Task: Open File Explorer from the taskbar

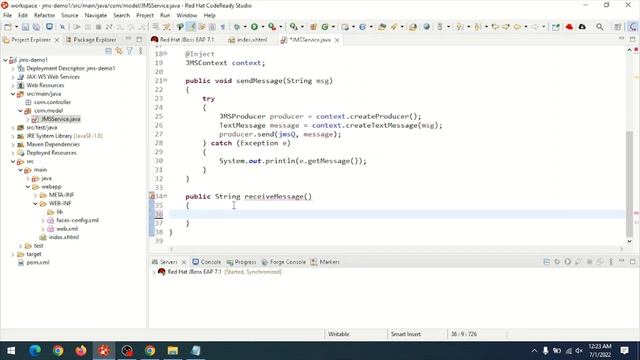Action: tap(173, 351)
